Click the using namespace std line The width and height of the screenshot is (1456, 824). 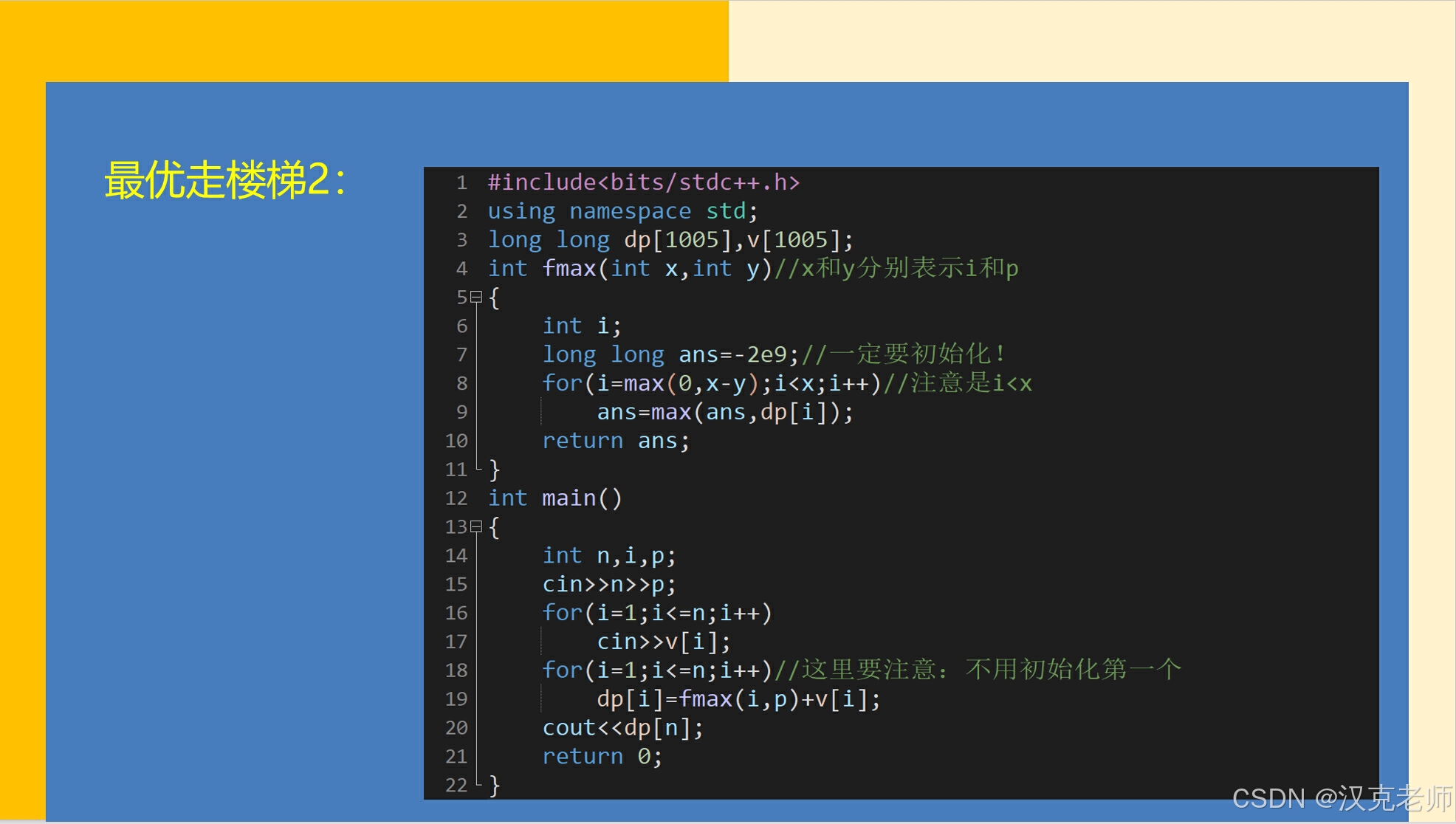[622, 211]
